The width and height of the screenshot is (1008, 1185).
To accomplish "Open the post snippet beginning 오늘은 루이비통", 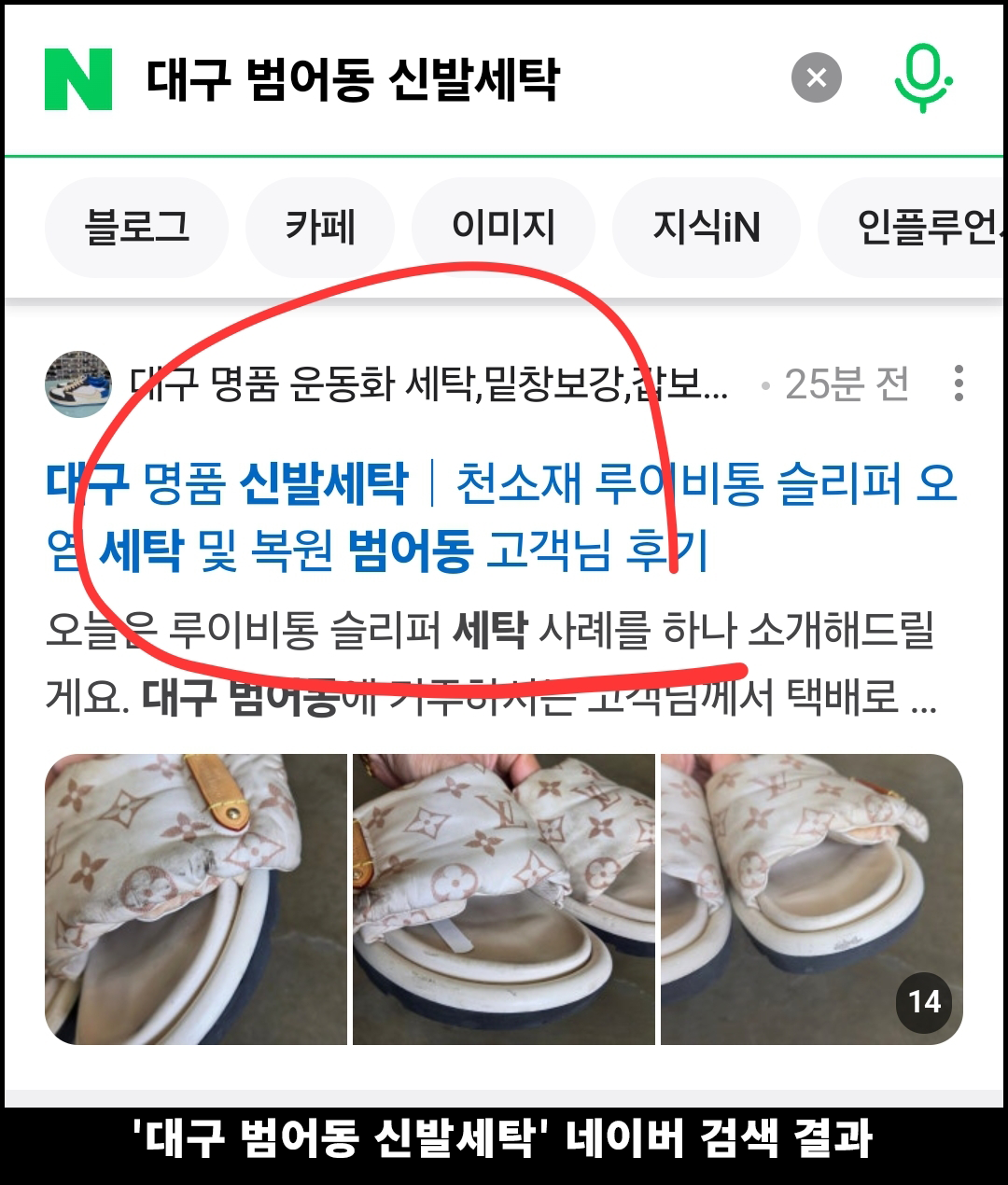I will 491,663.
